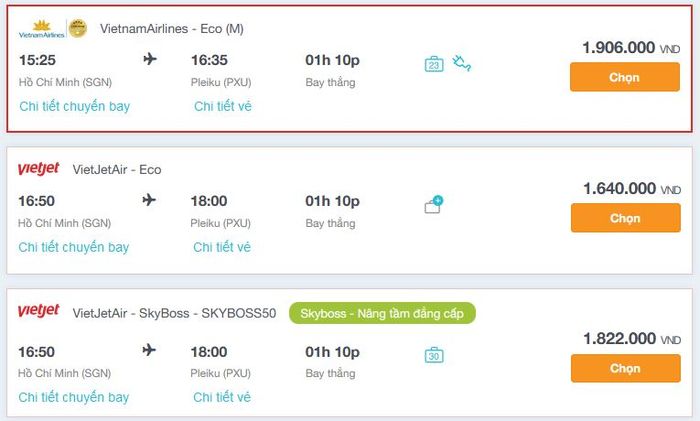700x421 pixels.
Task: View Chi tiết chuyến bay for VietJet Eco
Action: click(x=74, y=247)
